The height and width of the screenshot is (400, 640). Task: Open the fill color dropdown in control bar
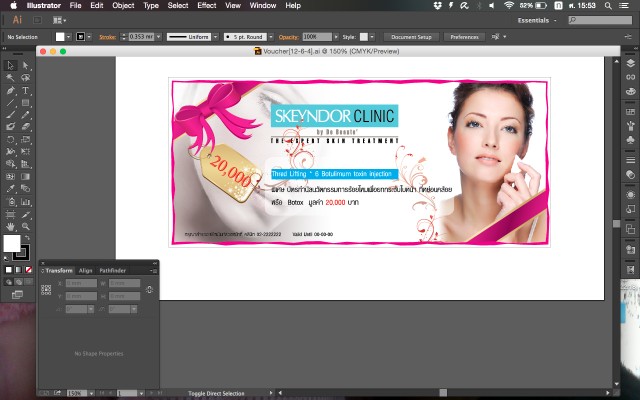click(69, 37)
